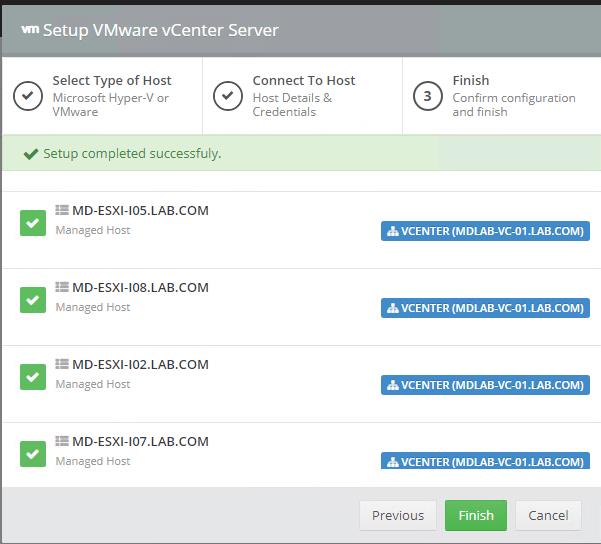This screenshot has width=601, height=544.
Task: Click the server icon beside MD-ESXI-I08.LAB.COM
Action: click(x=62, y=287)
